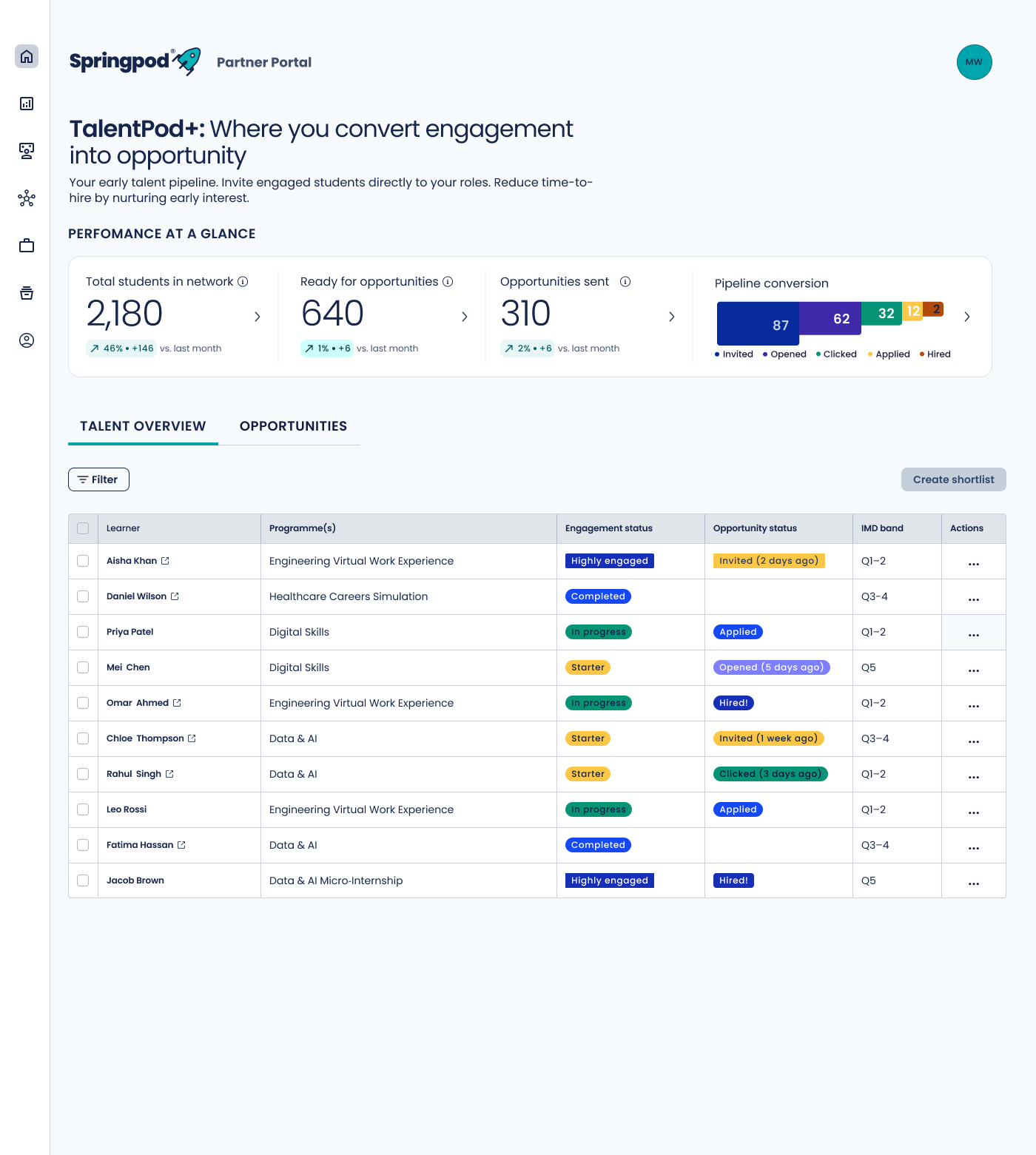Click Aisha Khan's Highly engaged badge
Viewport: 1036px width, 1155px height.
[610, 561]
